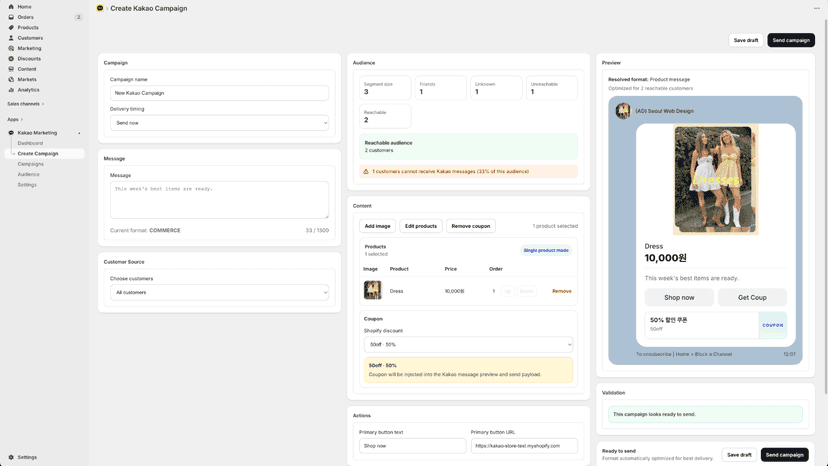Click the Dress product thumbnail in table

tap(372, 290)
